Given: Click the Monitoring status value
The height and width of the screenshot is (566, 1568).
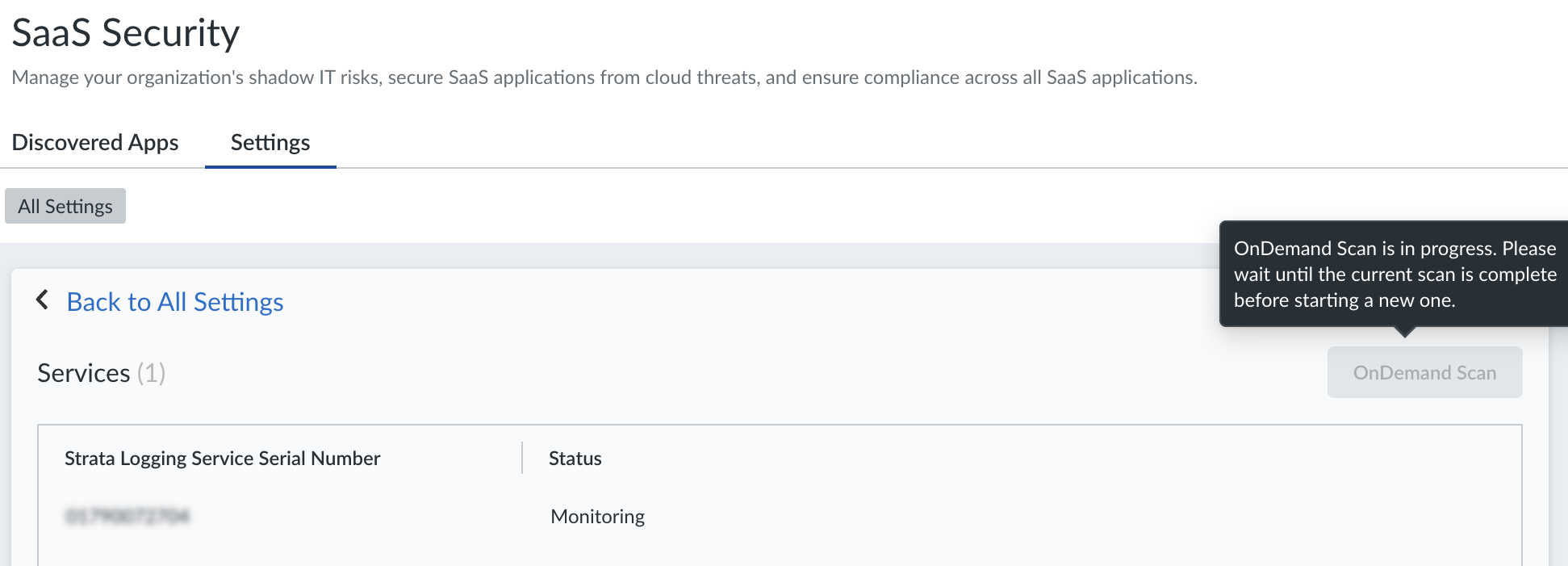Looking at the screenshot, I should click(x=597, y=517).
